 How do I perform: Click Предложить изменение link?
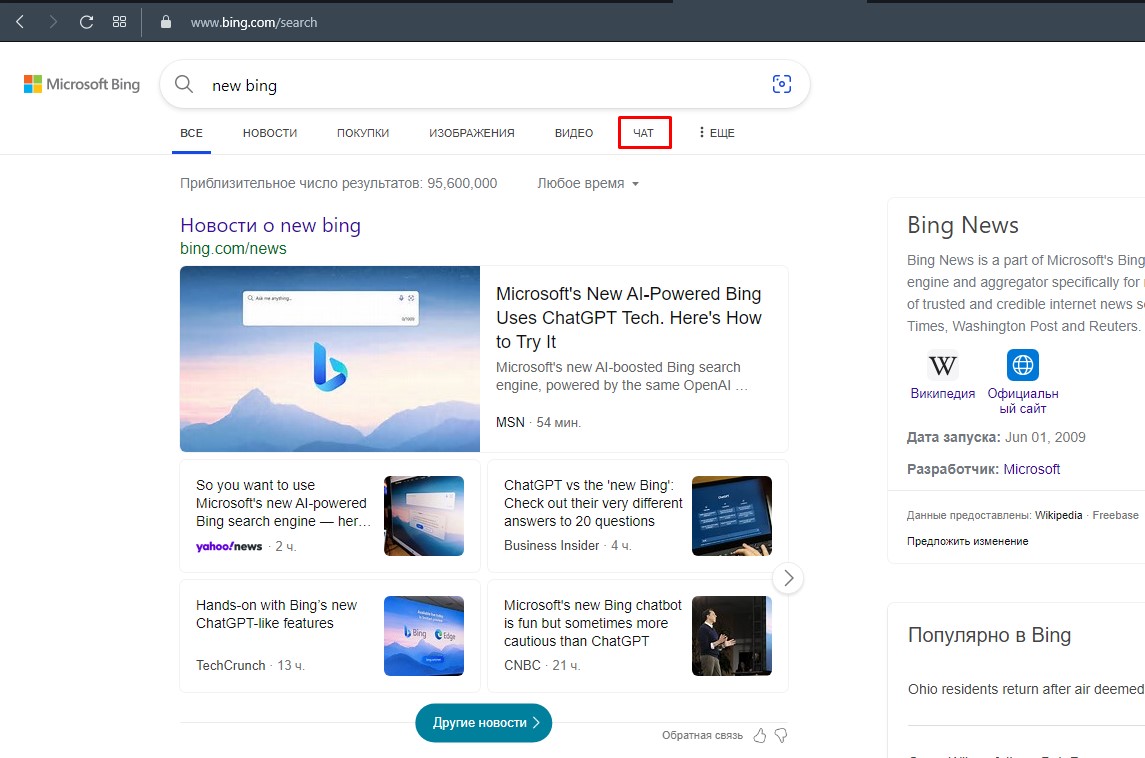click(x=968, y=541)
